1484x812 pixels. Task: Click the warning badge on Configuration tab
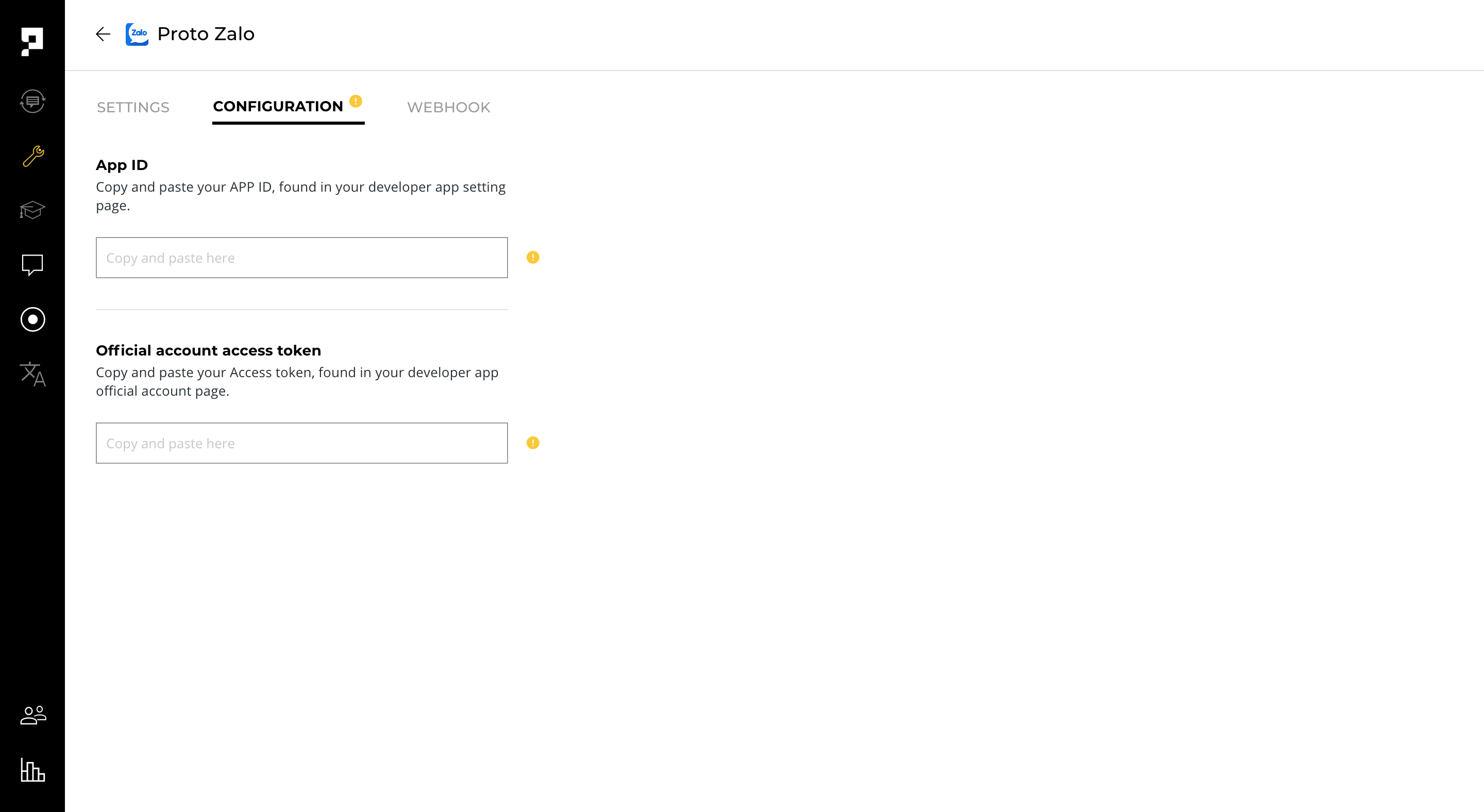coord(356,102)
